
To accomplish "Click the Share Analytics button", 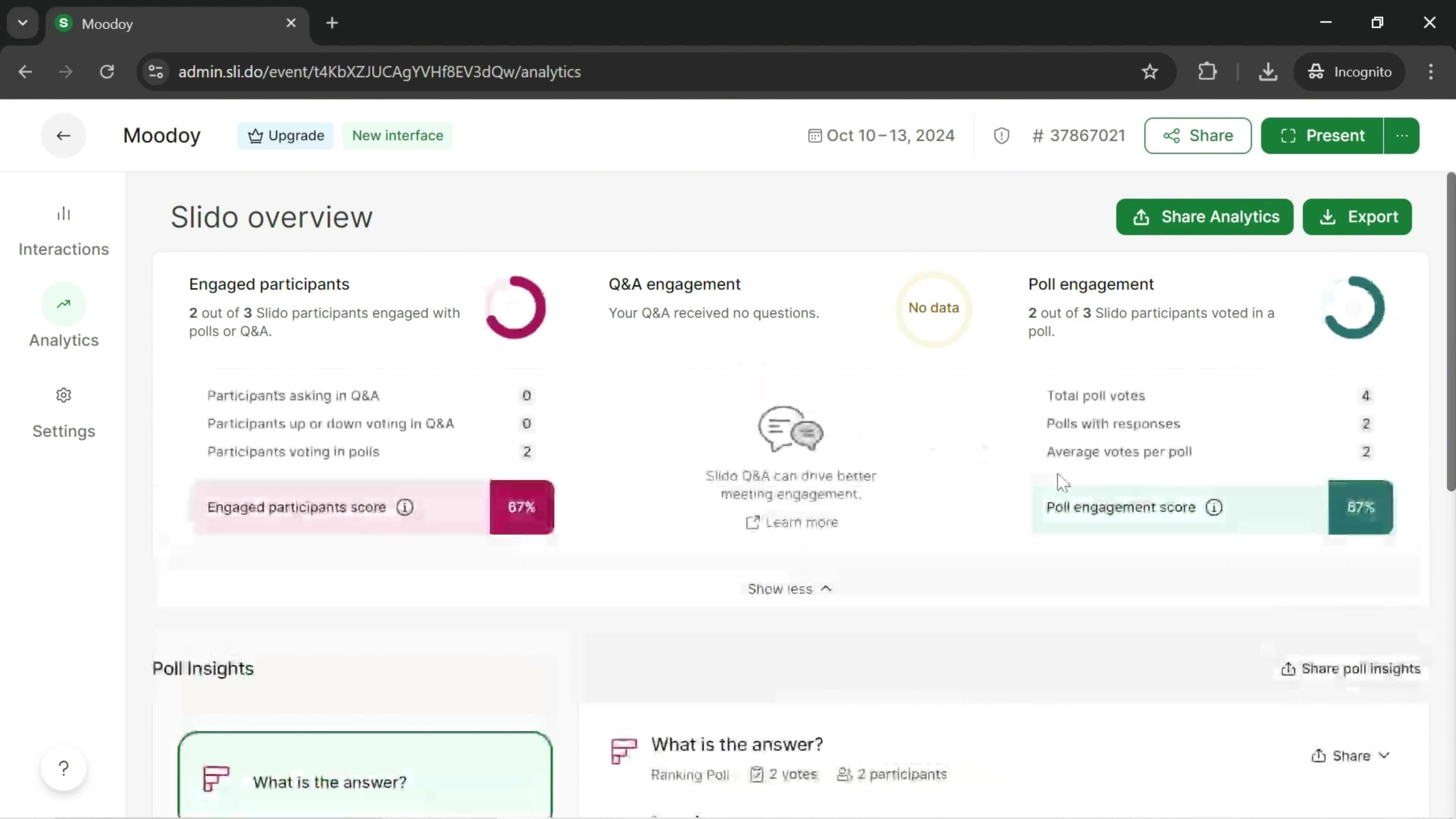I will click(x=1205, y=217).
